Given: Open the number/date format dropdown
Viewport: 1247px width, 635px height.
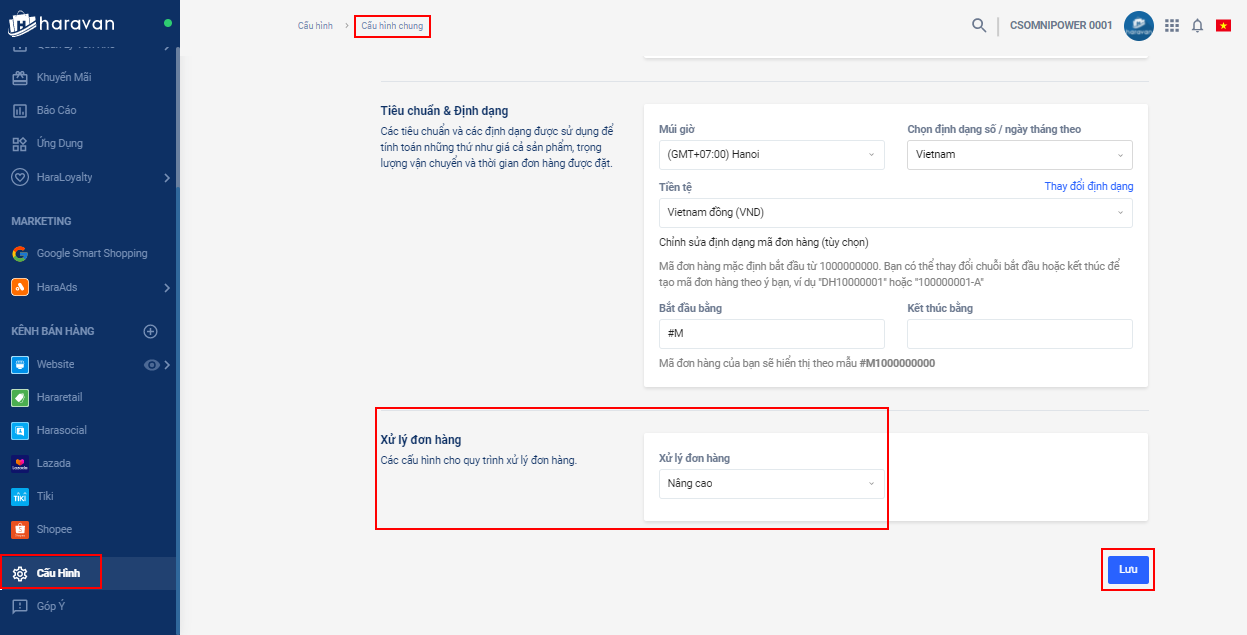Looking at the screenshot, I should pos(1019,155).
